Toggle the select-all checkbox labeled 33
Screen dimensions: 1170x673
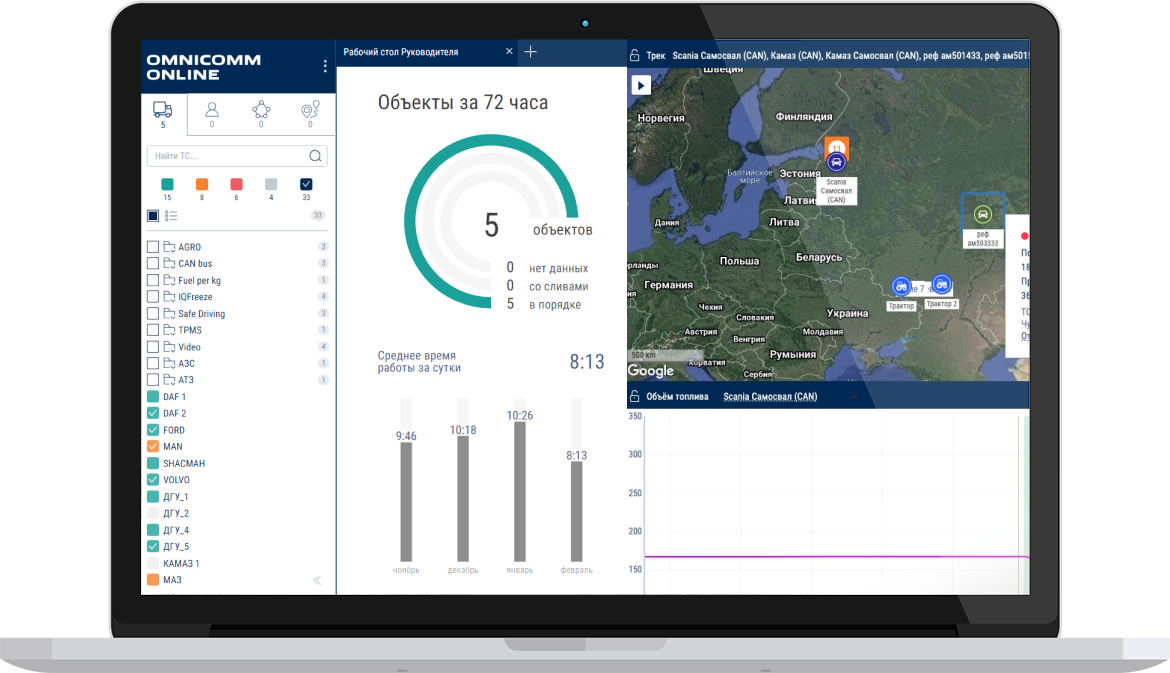coord(306,184)
